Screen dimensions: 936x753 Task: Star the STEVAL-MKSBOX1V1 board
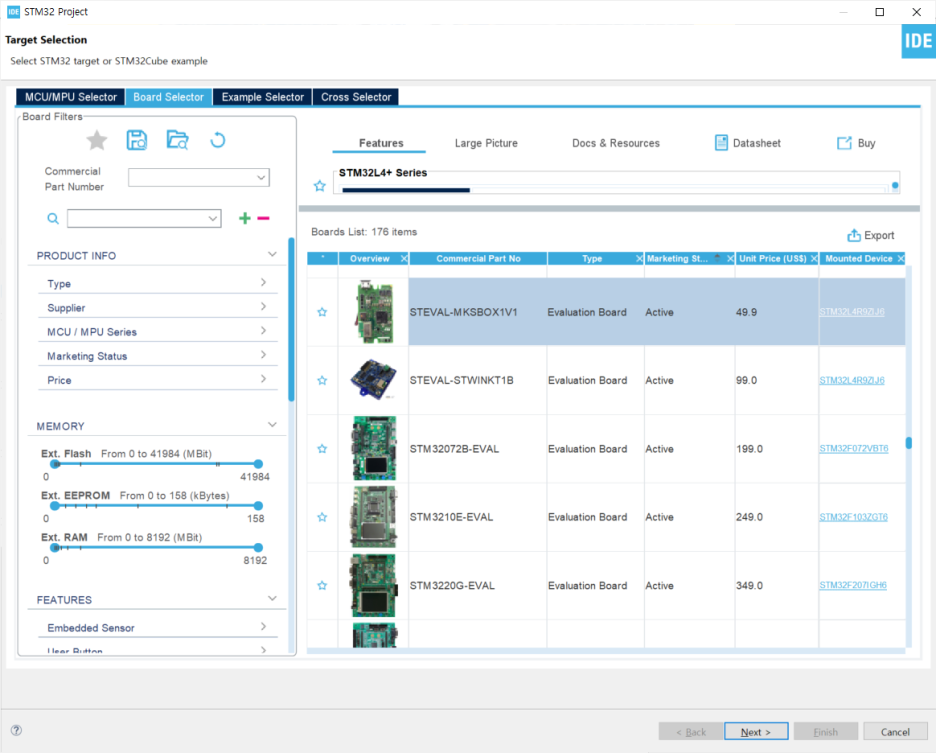322,312
